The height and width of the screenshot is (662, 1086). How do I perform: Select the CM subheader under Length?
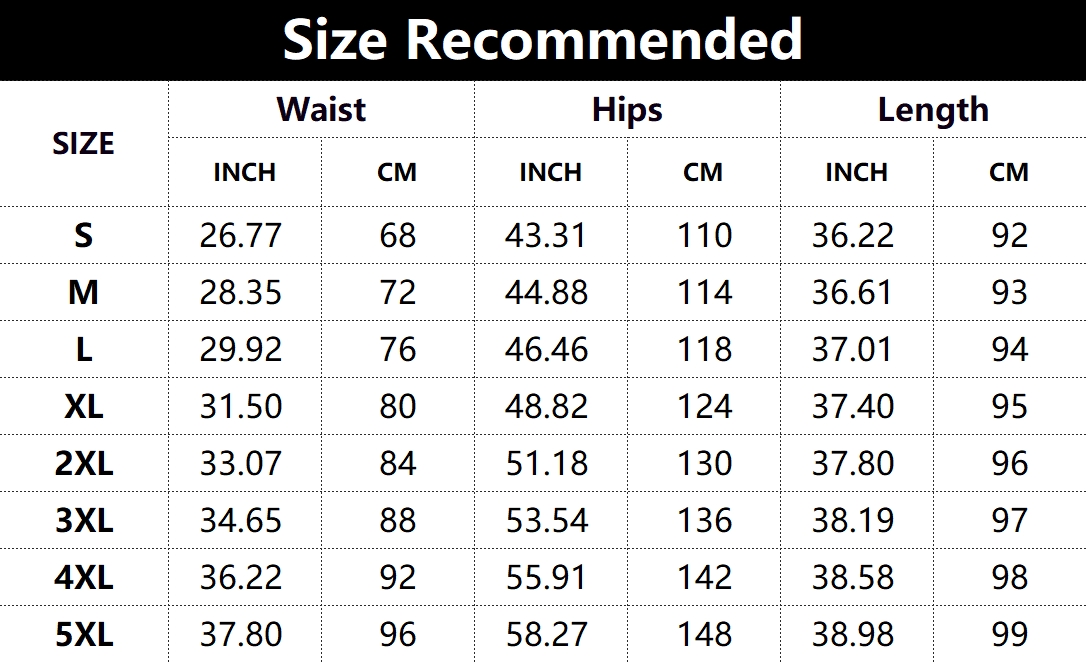click(x=1009, y=172)
